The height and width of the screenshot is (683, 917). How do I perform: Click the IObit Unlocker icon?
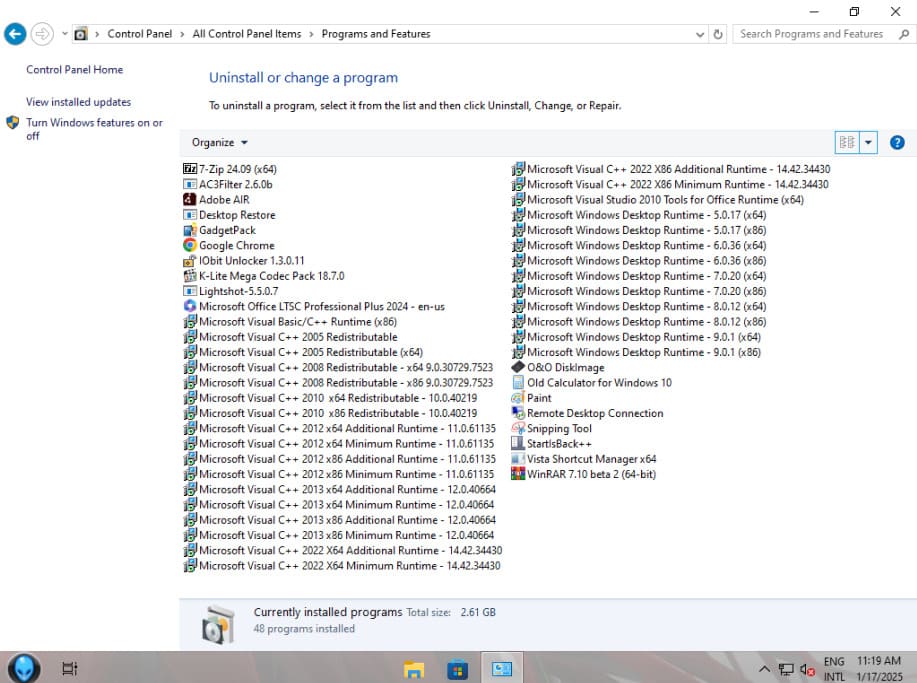pyautogui.click(x=189, y=261)
